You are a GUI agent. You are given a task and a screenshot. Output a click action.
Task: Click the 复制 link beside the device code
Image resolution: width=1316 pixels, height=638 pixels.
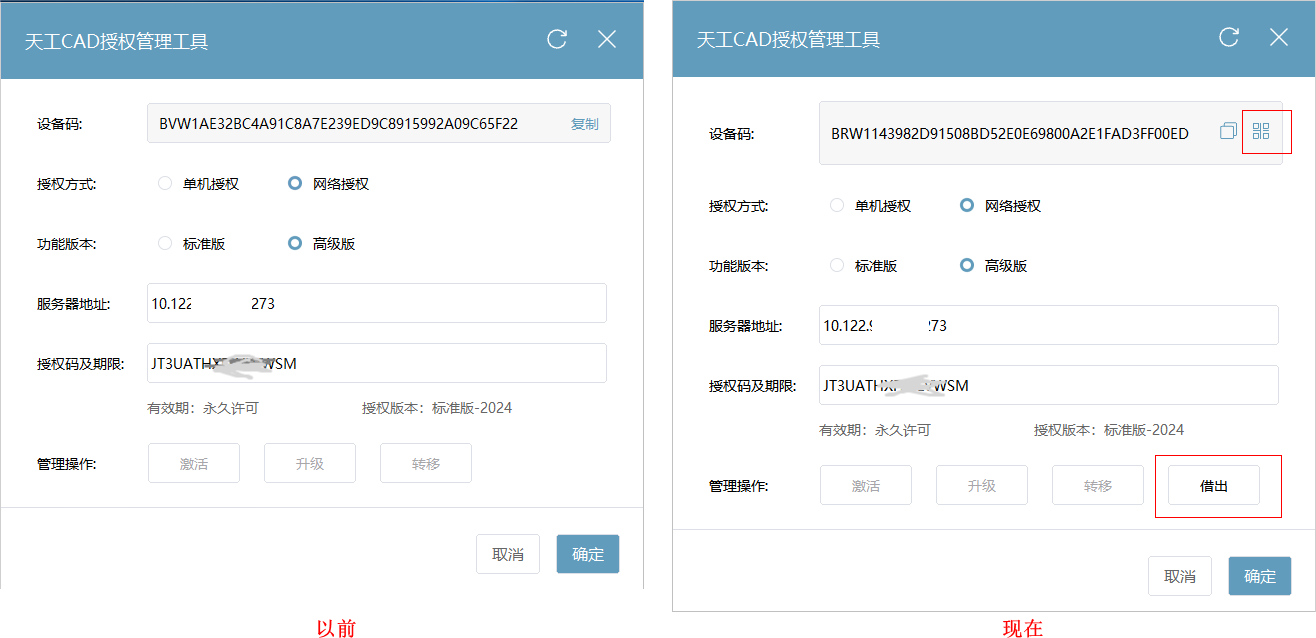point(585,124)
